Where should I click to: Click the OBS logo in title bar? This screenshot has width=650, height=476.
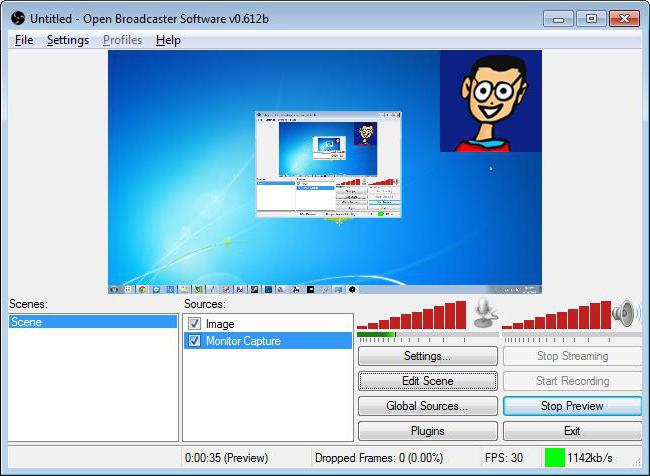pos(18,18)
